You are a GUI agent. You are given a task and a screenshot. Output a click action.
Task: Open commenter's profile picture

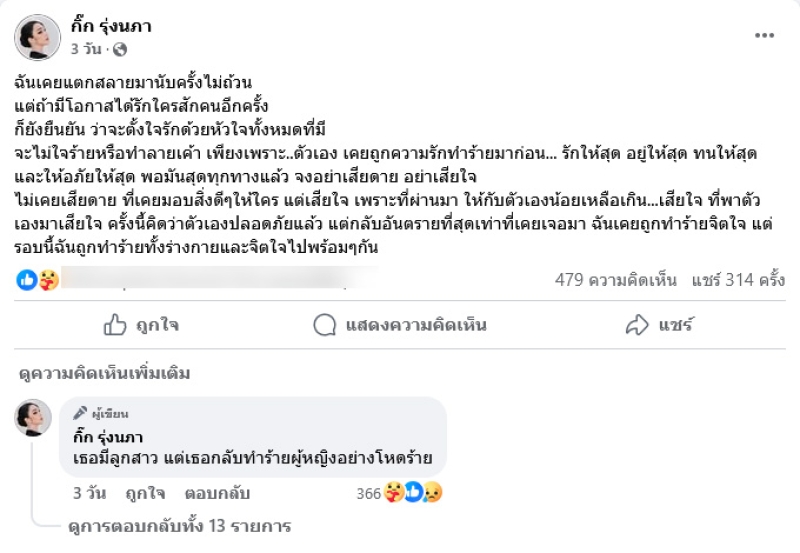pyautogui.click(x=33, y=418)
